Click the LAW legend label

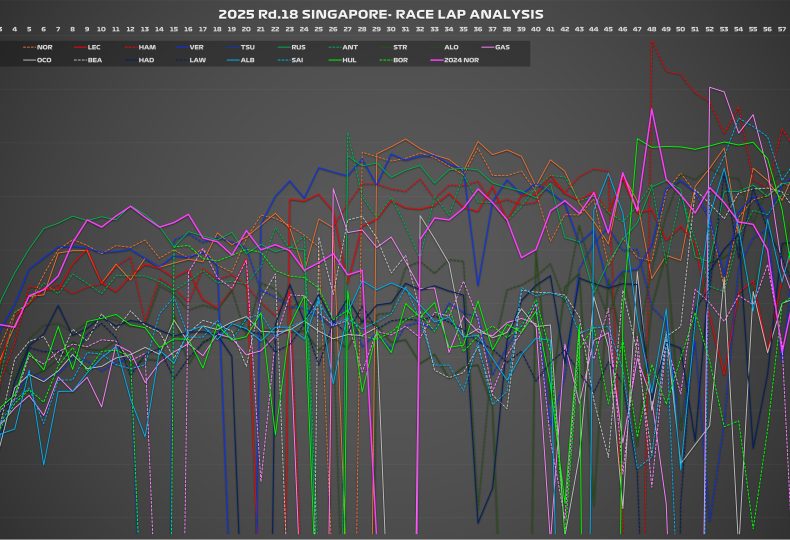click(x=198, y=60)
